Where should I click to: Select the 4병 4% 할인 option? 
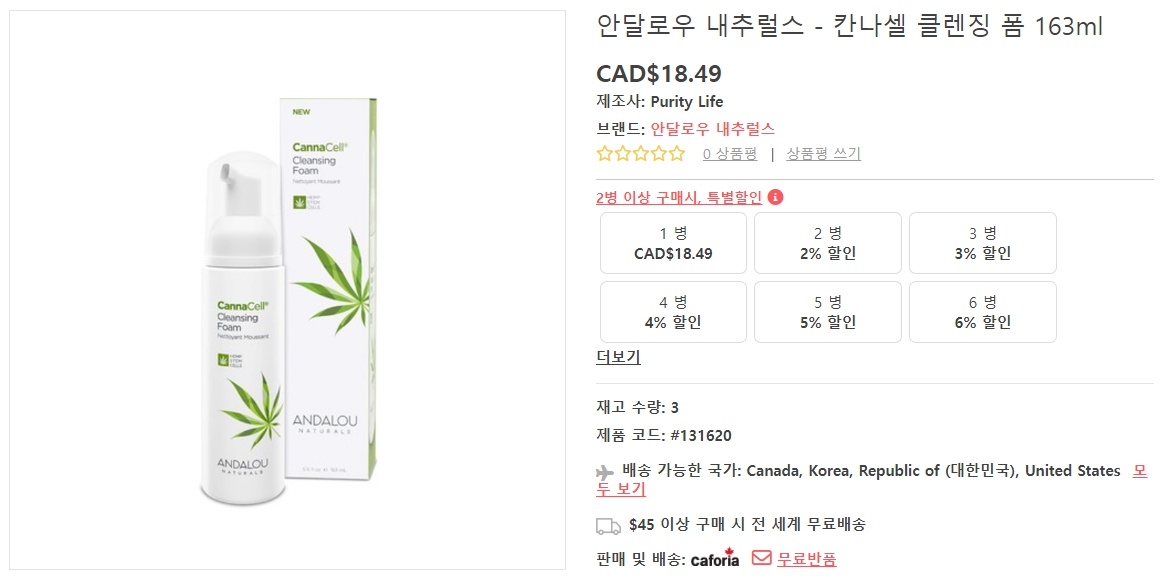tap(672, 311)
